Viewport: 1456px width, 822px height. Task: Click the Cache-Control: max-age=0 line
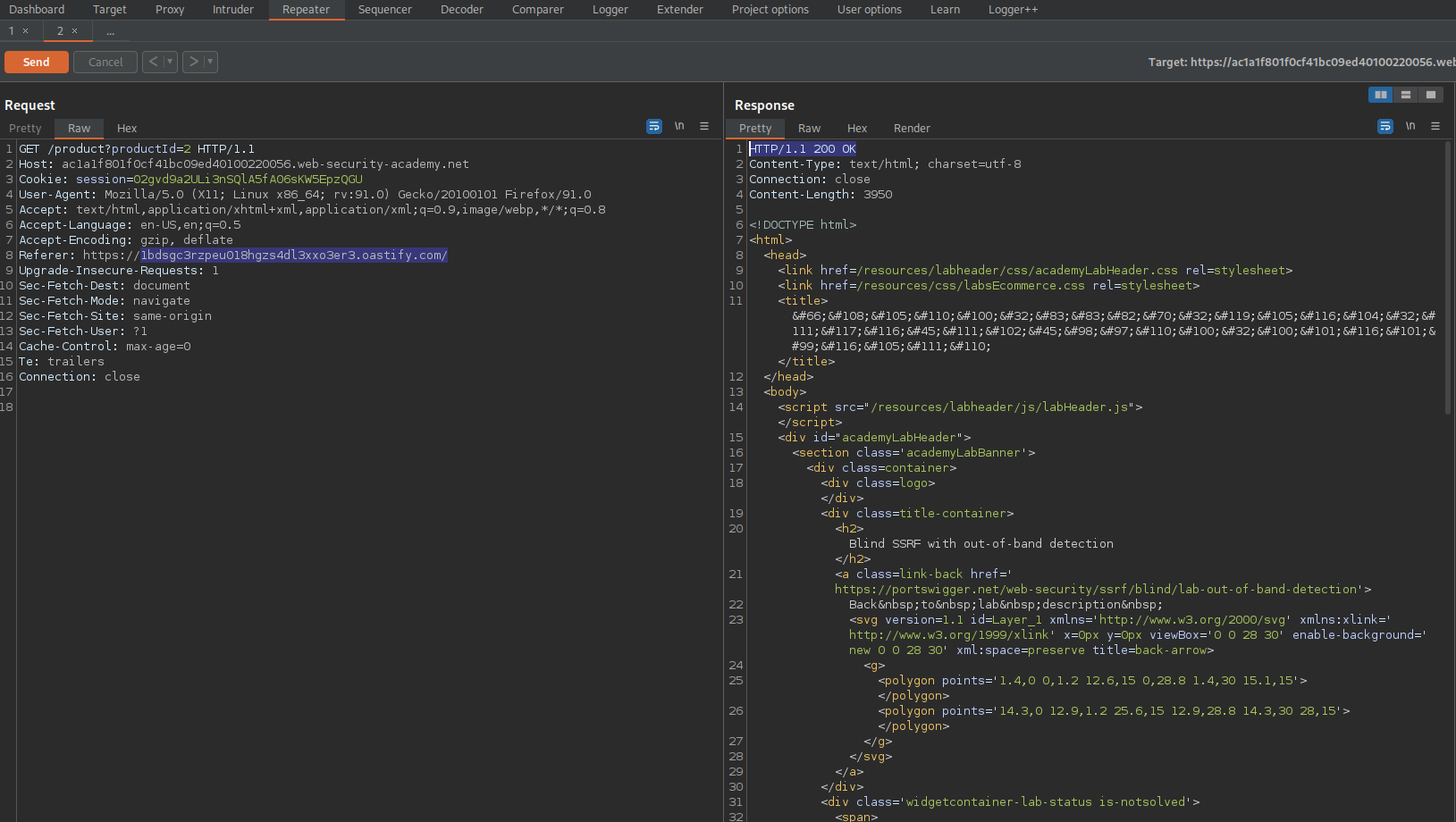(105, 347)
